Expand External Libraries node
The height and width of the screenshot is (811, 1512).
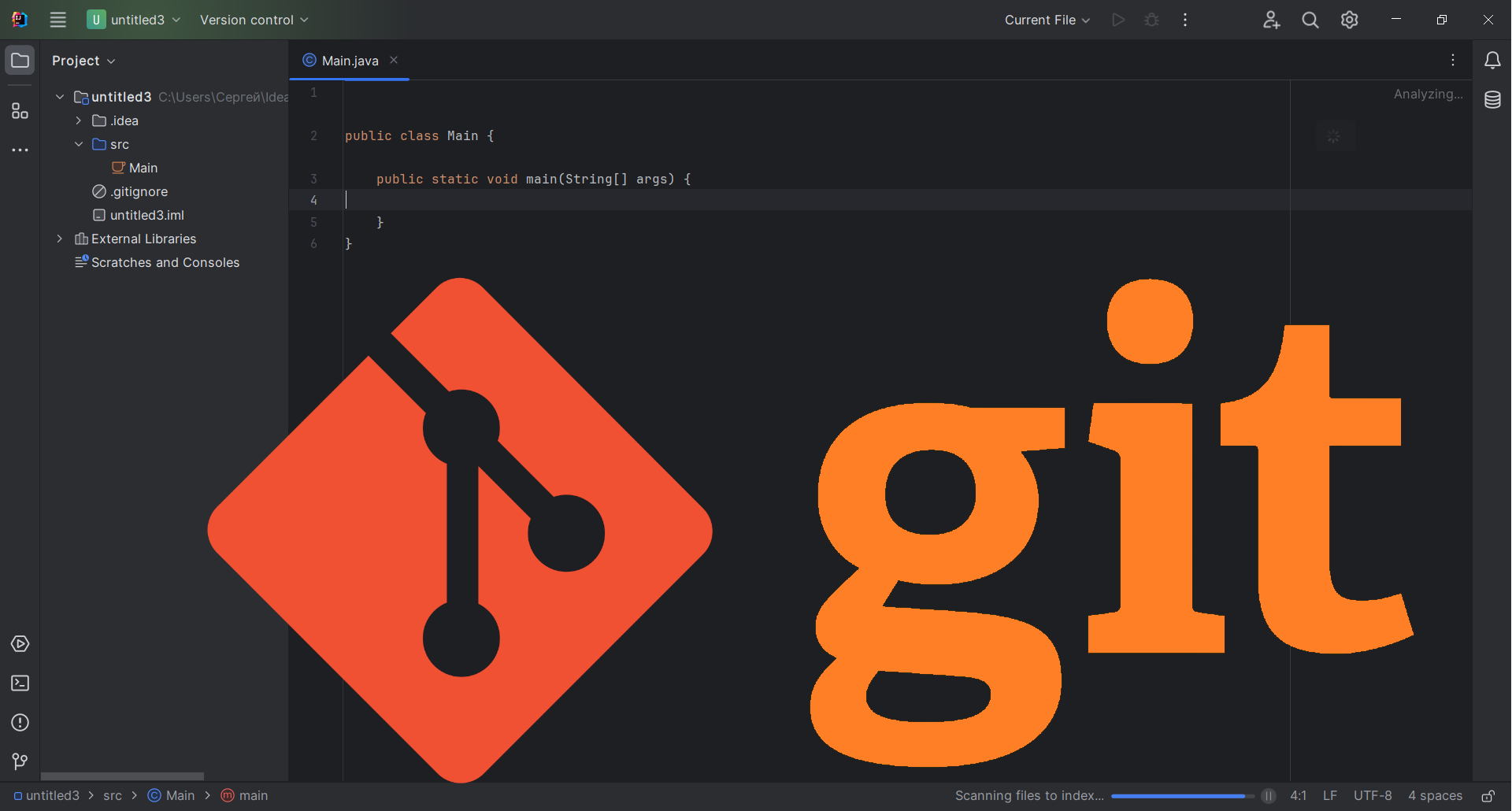point(60,239)
